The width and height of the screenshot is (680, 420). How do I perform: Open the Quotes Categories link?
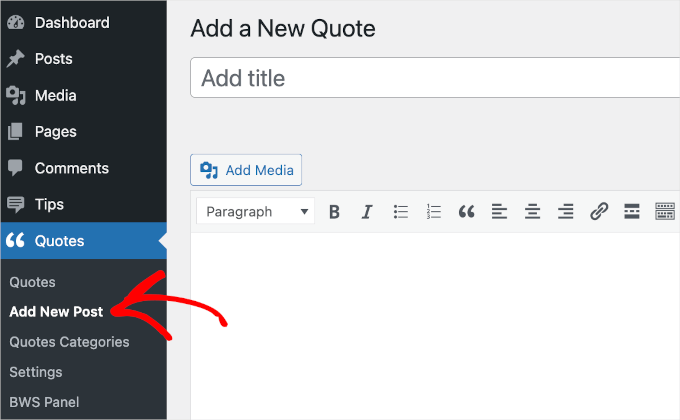click(x=69, y=341)
